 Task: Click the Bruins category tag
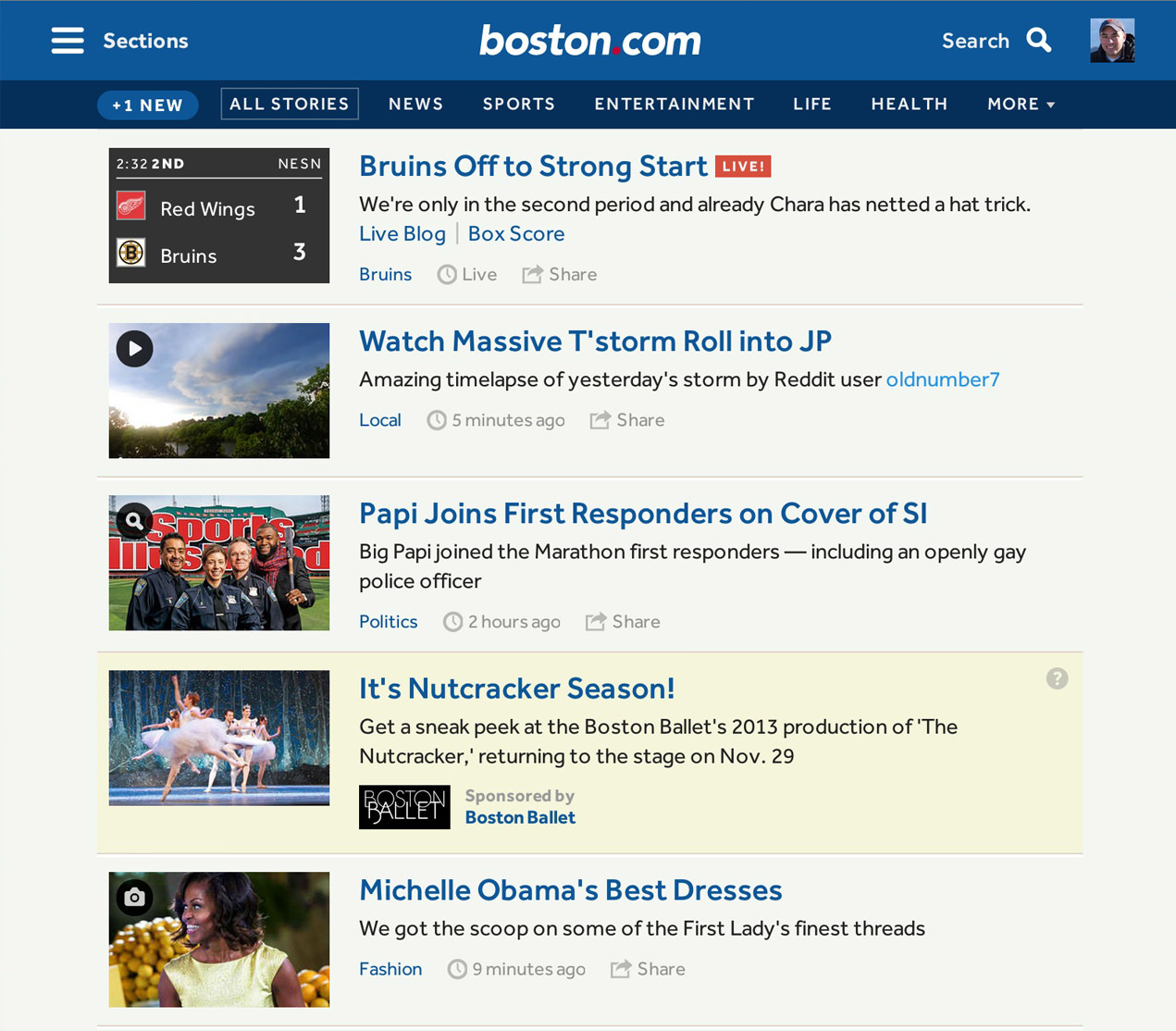coord(386,274)
